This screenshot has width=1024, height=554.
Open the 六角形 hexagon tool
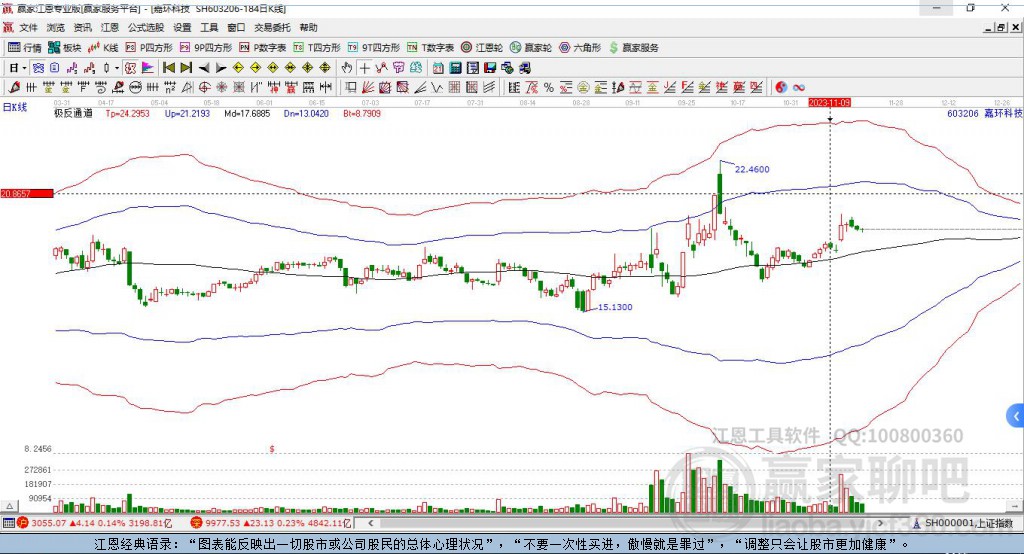coord(580,48)
